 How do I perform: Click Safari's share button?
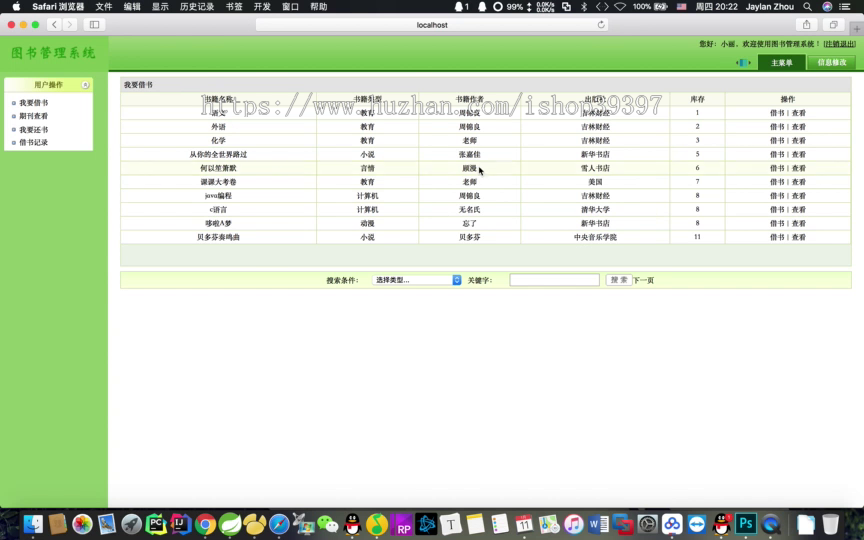(x=806, y=24)
